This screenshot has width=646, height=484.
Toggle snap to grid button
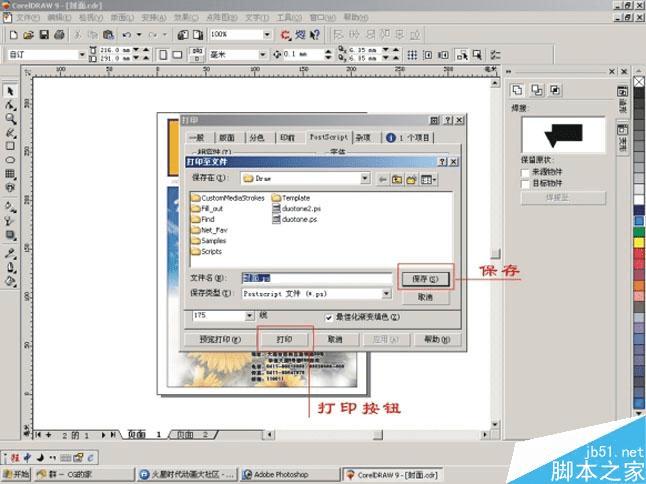412,54
